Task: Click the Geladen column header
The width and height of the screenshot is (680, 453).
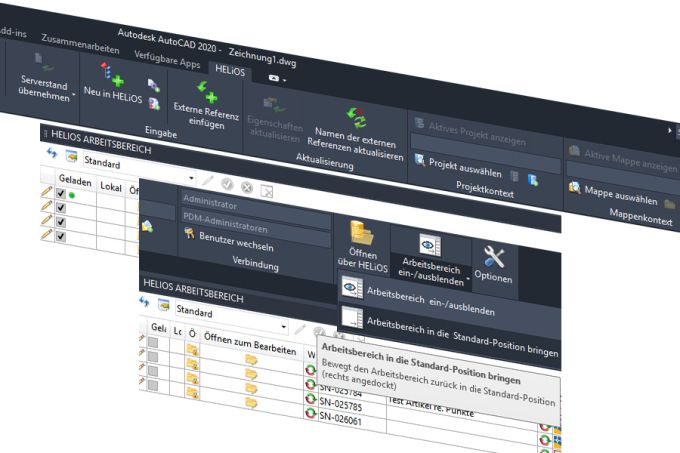Action: (75, 180)
